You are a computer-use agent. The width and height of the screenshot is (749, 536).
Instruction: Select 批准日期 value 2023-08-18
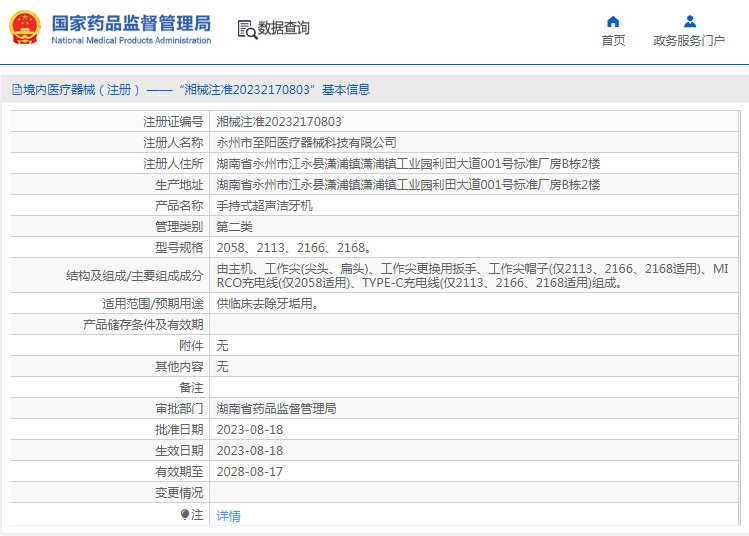coord(250,430)
